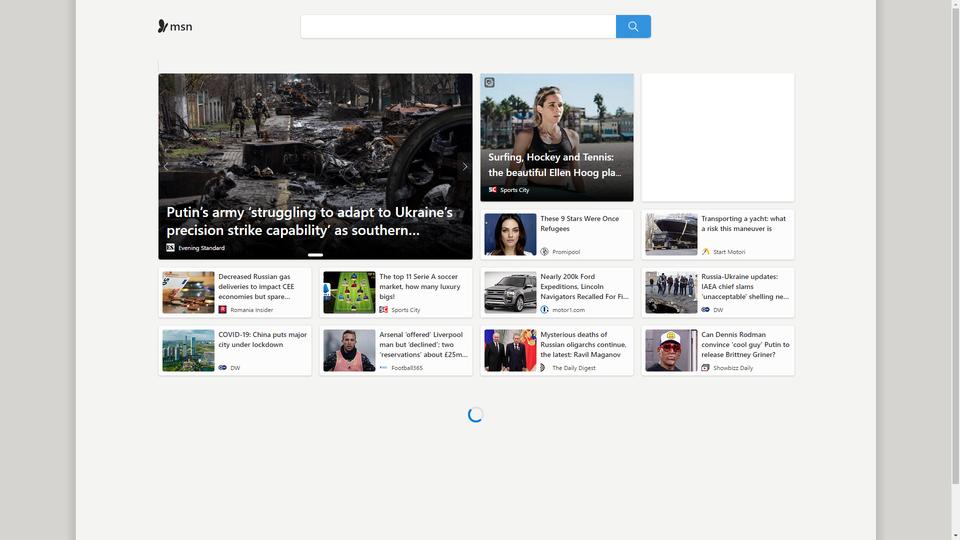Click the carousel slide indicator dash
This screenshot has width=960, height=540.
click(315, 255)
